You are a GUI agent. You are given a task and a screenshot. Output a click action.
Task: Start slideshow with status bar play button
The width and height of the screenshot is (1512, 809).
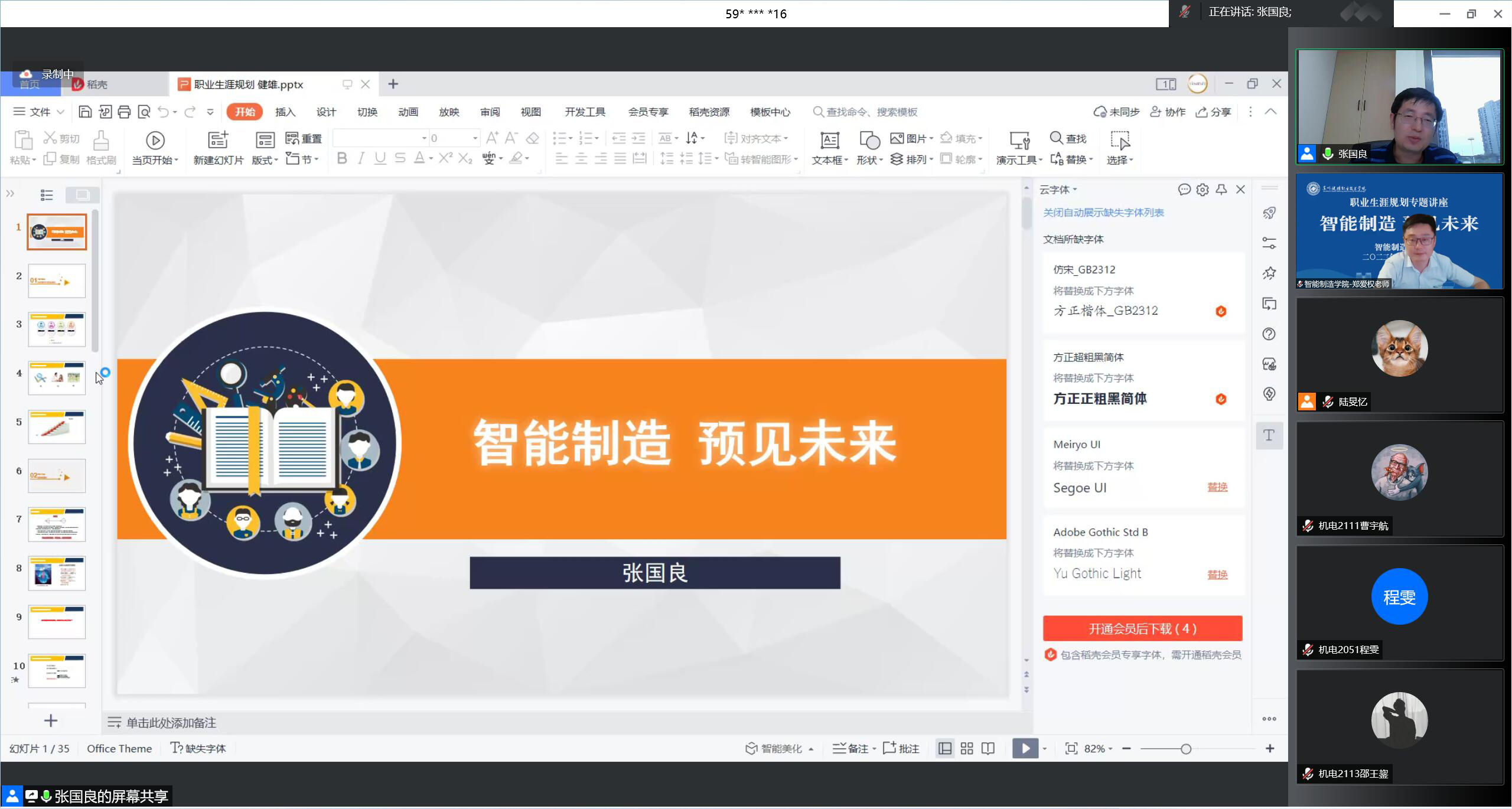[1025, 748]
